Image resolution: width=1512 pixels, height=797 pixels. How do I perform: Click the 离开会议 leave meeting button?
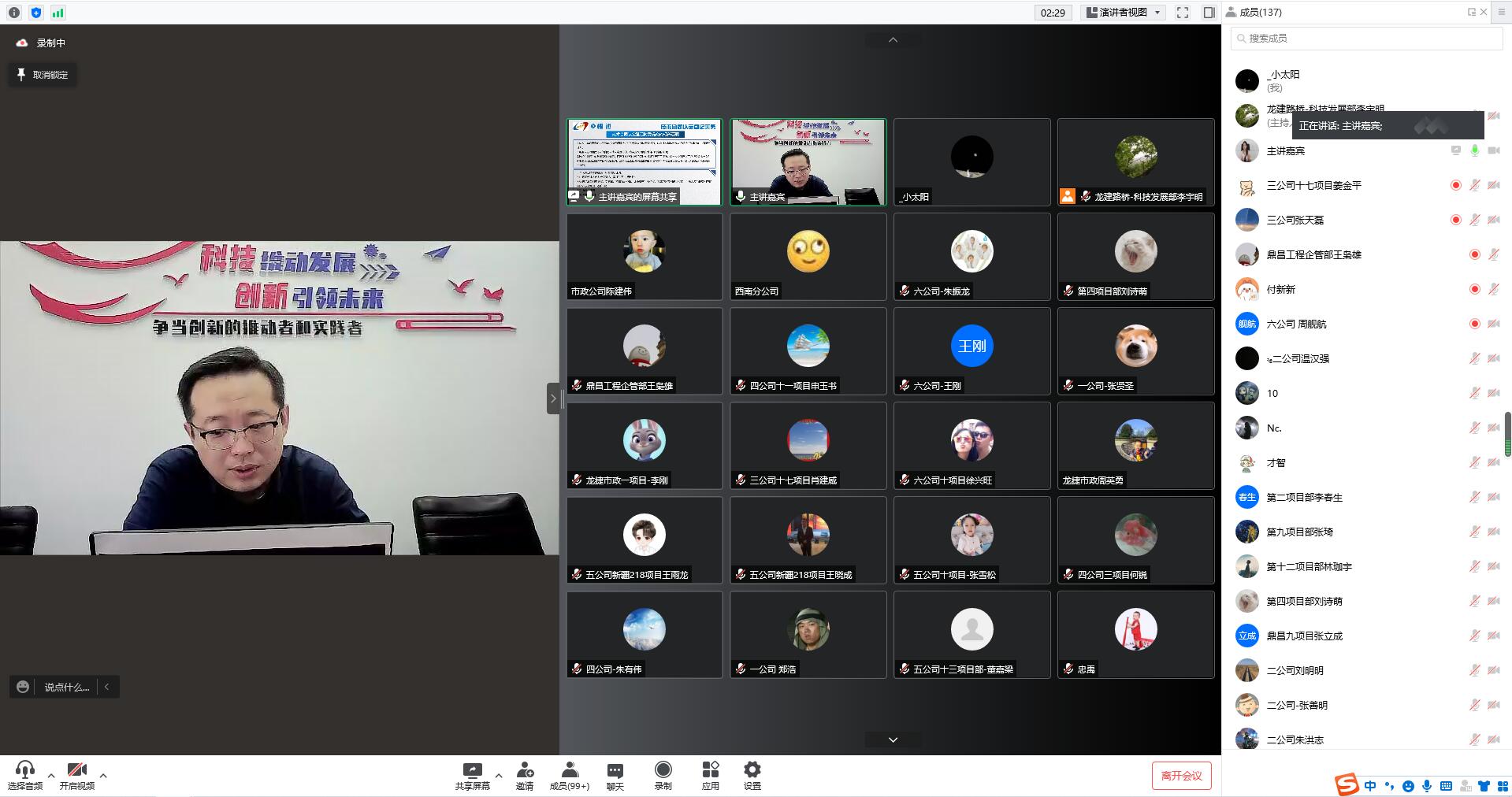[1180, 776]
